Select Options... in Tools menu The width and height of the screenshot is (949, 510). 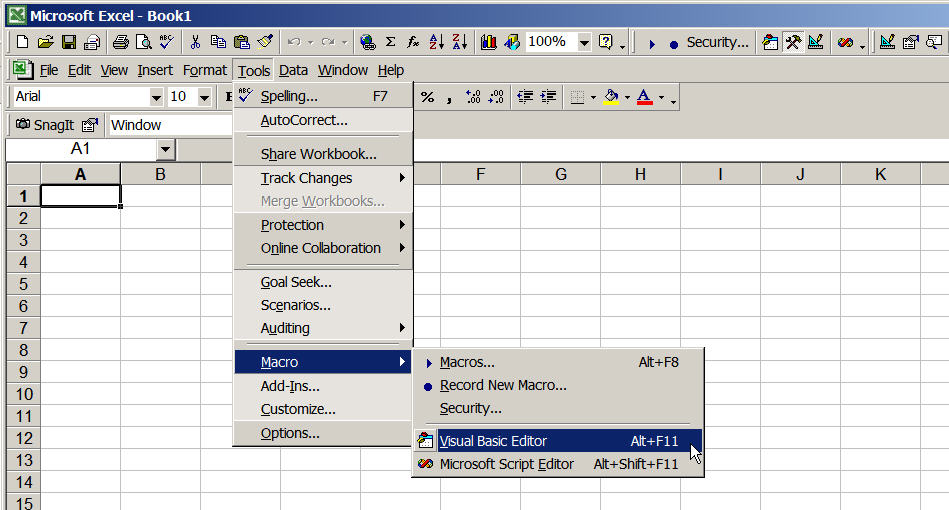pyautogui.click(x=323, y=433)
